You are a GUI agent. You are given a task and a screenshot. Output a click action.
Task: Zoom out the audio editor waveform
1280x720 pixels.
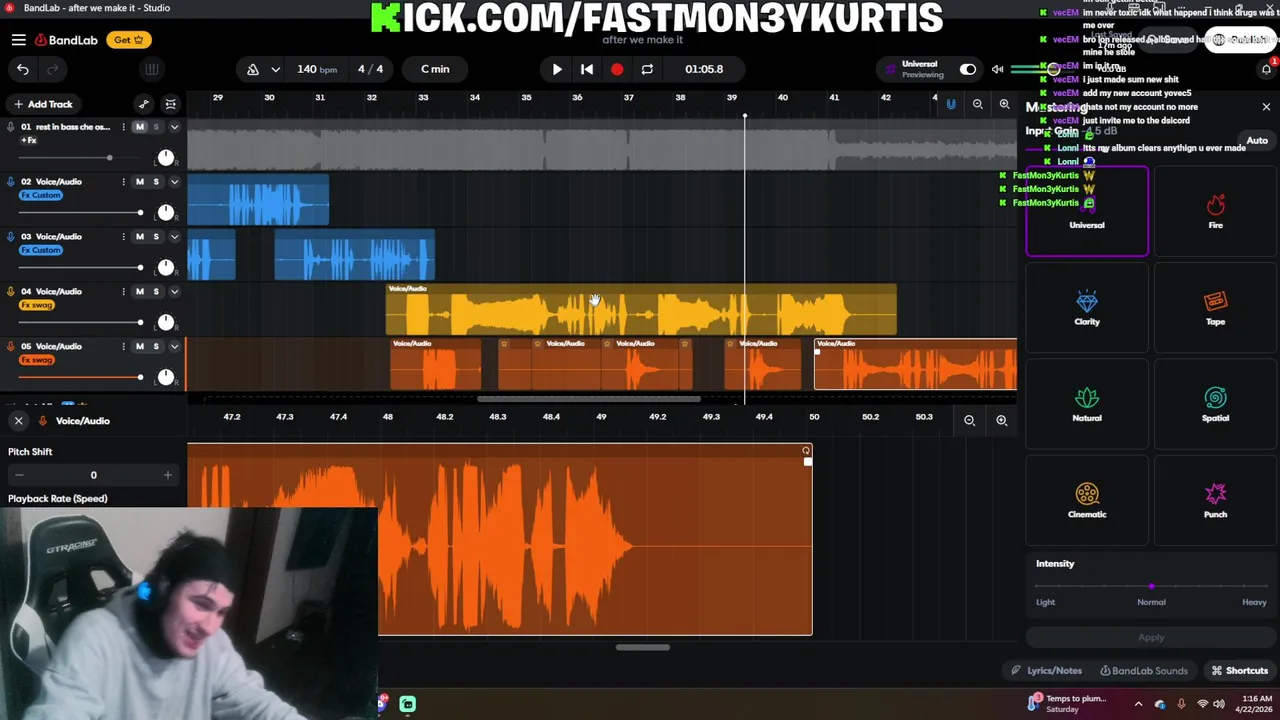click(969, 421)
